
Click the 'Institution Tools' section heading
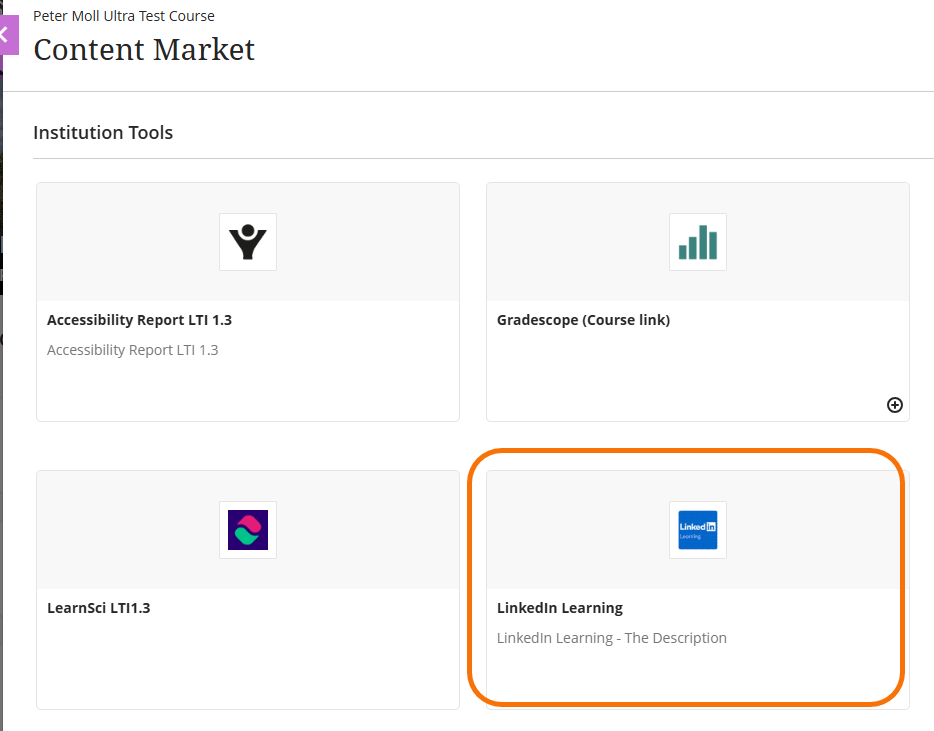coord(103,132)
